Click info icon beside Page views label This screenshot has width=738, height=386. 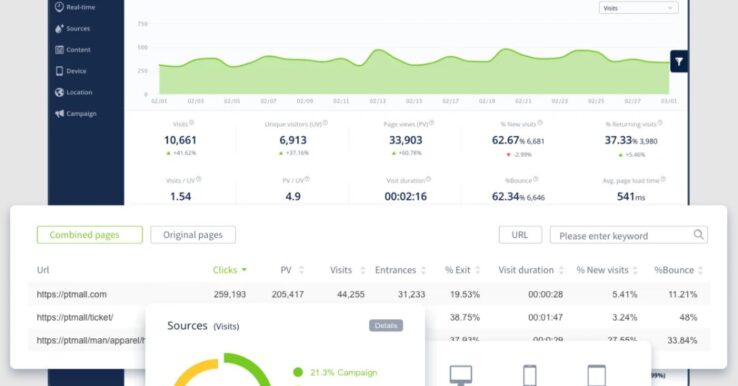(x=432, y=123)
